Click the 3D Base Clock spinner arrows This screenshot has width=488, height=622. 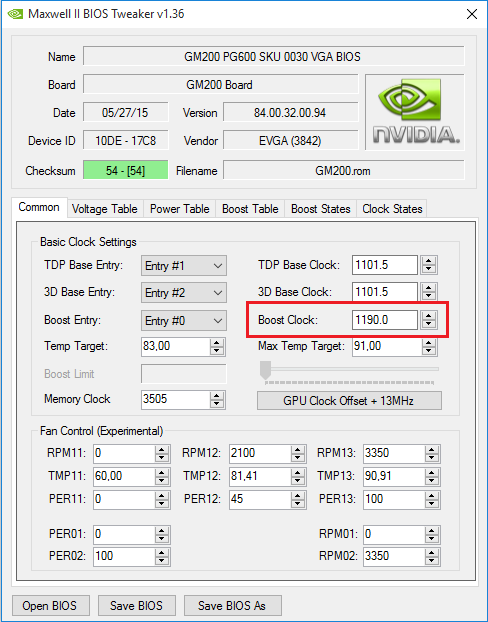(x=428, y=292)
